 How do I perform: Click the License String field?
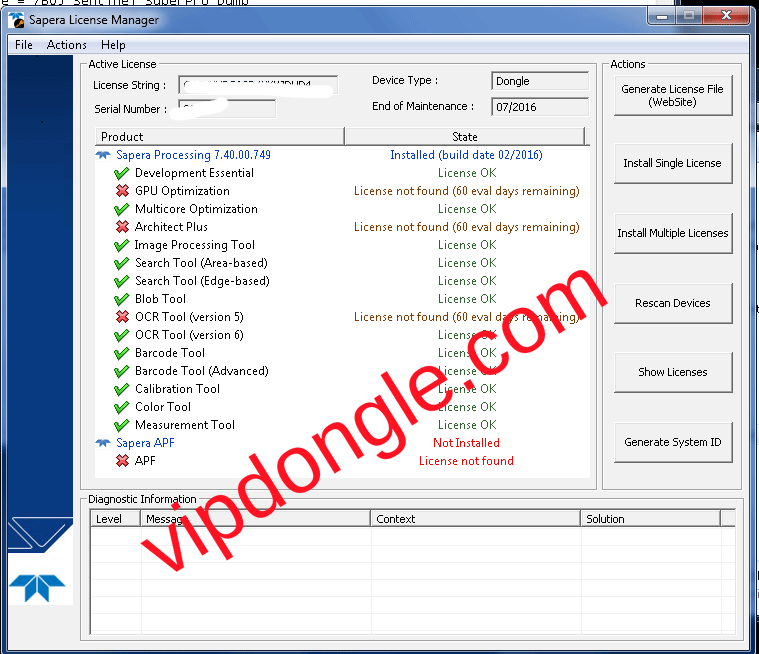[258, 85]
